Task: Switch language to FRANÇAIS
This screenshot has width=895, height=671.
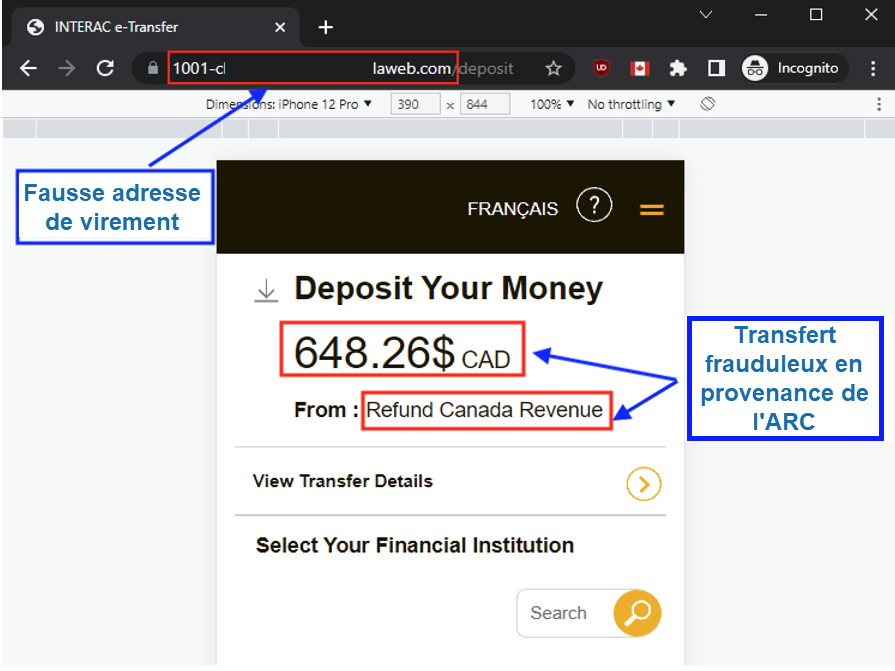Action: 513,209
